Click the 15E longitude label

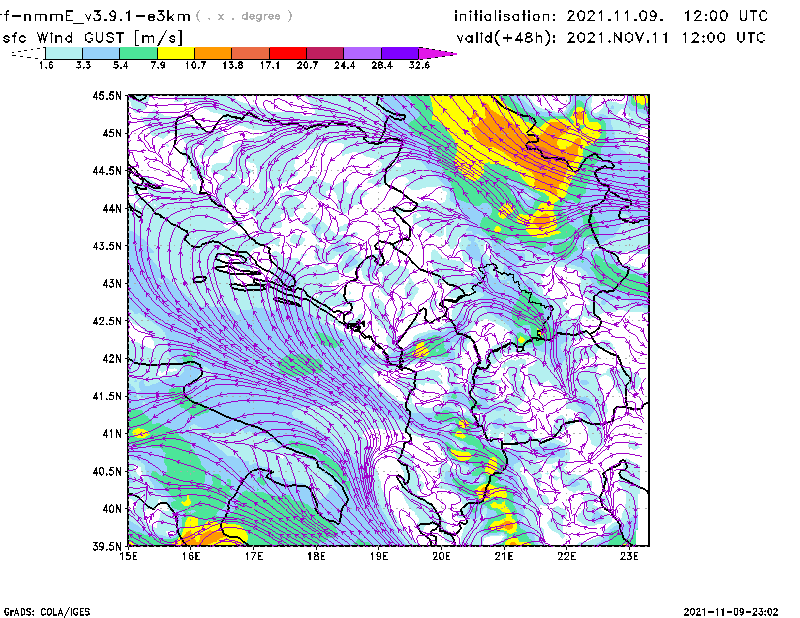point(128,556)
